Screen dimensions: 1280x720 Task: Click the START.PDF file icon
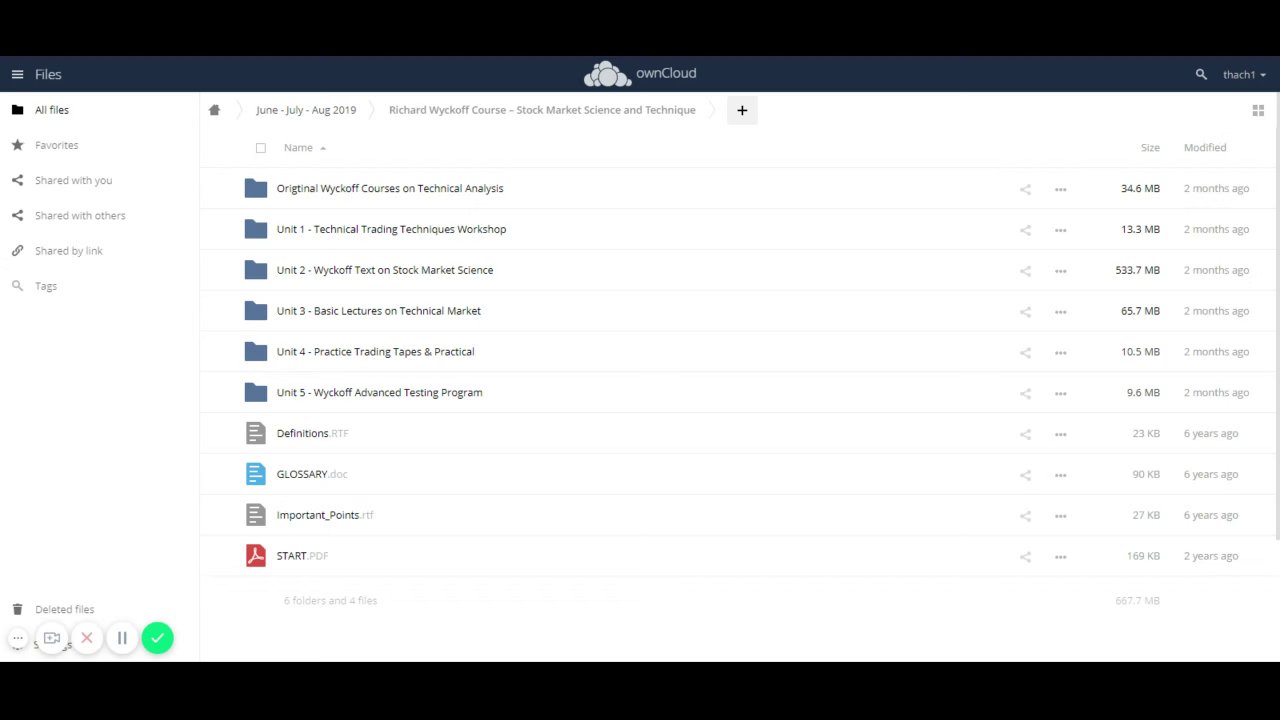pos(256,556)
